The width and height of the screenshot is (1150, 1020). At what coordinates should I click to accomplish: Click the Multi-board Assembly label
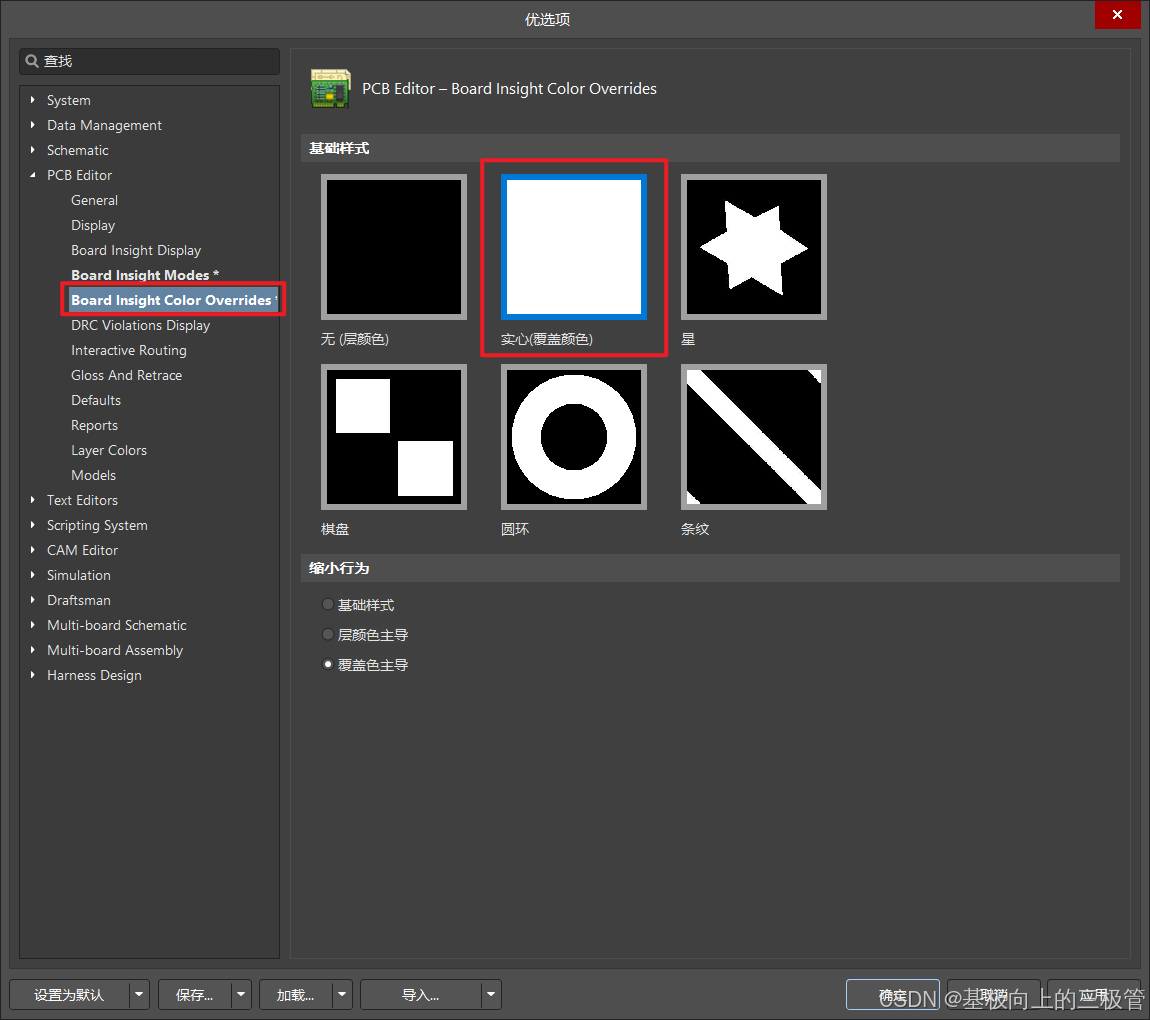(x=114, y=650)
